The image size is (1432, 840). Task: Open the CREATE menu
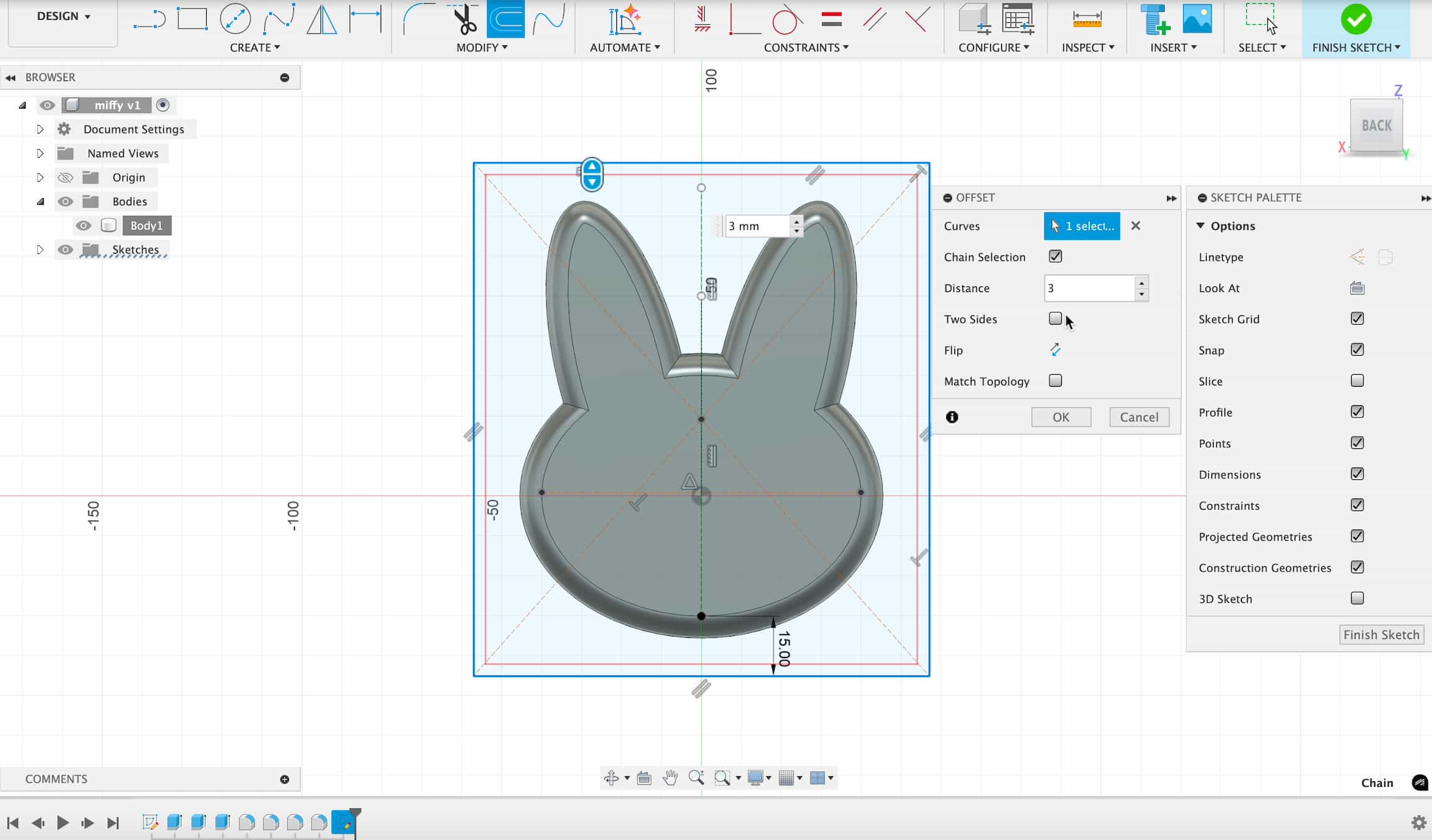click(x=254, y=48)
